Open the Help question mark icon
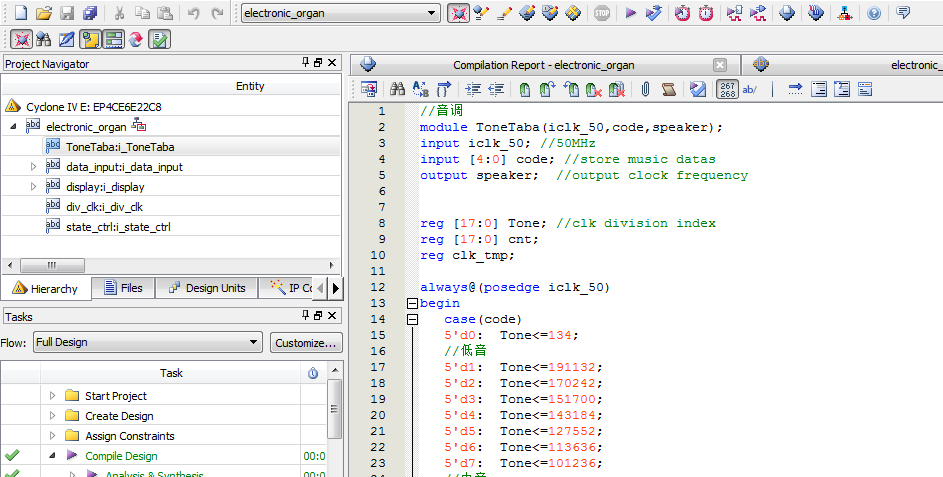Screen dimensions: 943x477 point(874,13)
